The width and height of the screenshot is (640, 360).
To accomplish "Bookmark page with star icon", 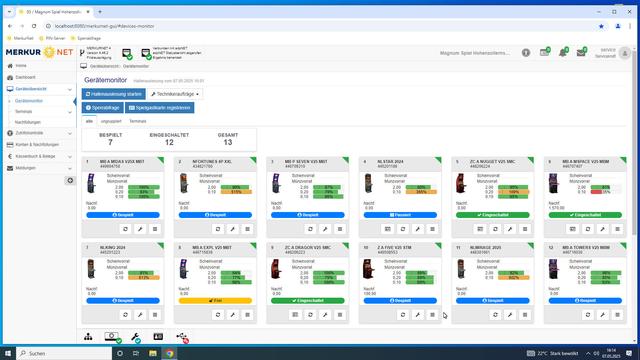I will (x=601, y=26).
